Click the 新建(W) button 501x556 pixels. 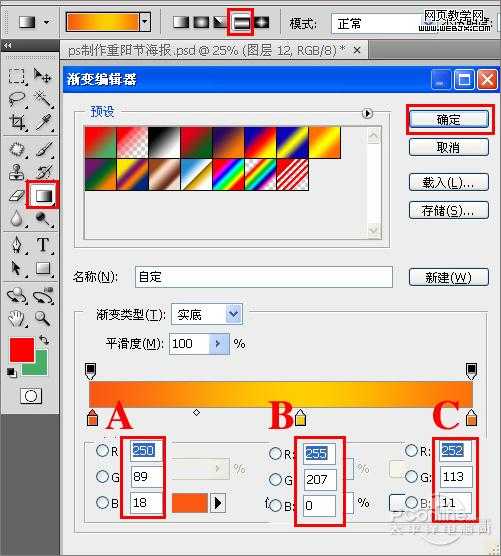(449, 277)
